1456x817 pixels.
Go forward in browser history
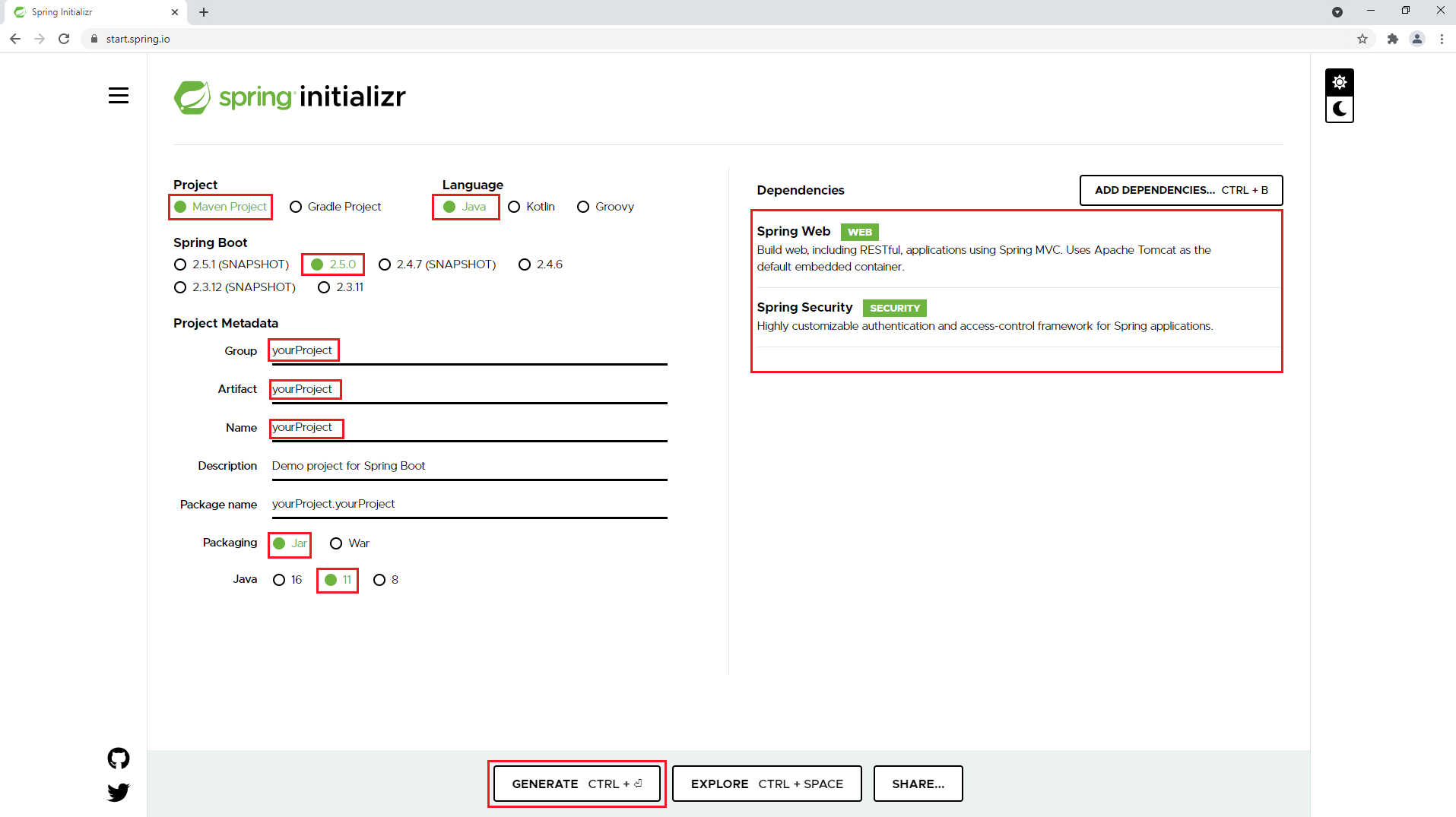[x=40, y=39]
